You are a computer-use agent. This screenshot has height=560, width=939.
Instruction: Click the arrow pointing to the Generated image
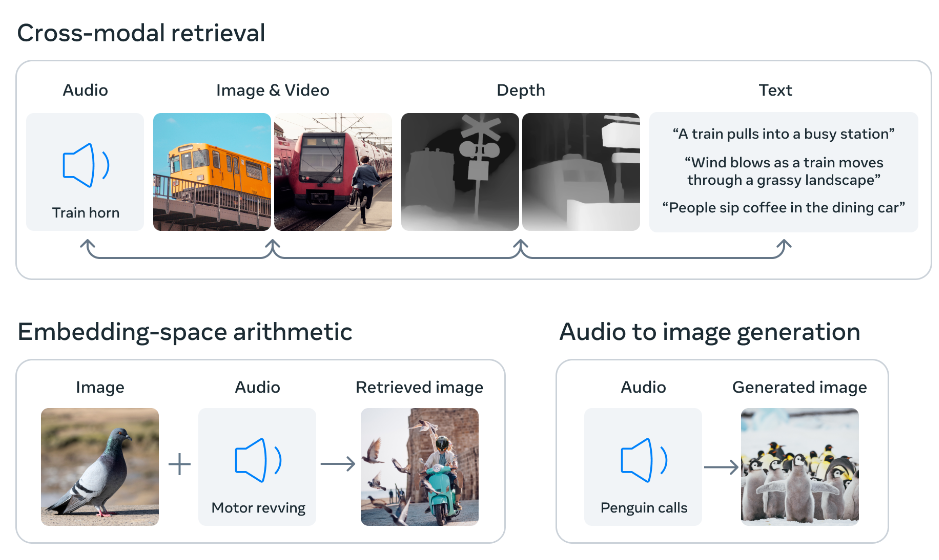[x=721, y=467]
